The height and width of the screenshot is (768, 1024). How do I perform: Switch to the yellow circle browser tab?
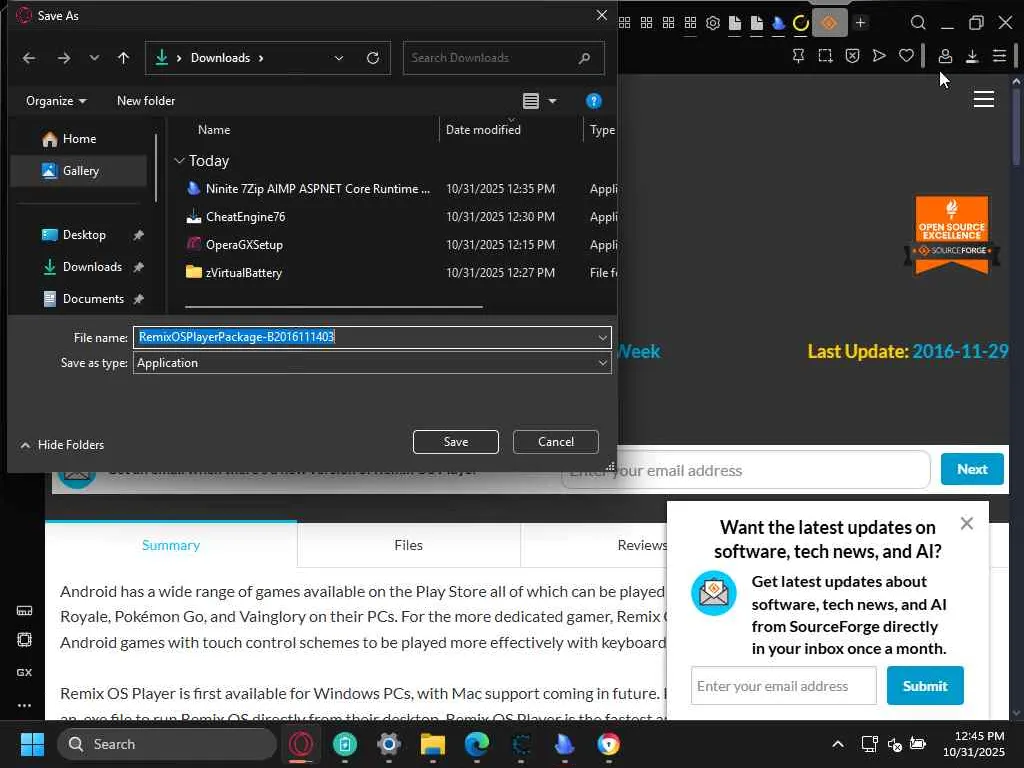click(801, 23)
